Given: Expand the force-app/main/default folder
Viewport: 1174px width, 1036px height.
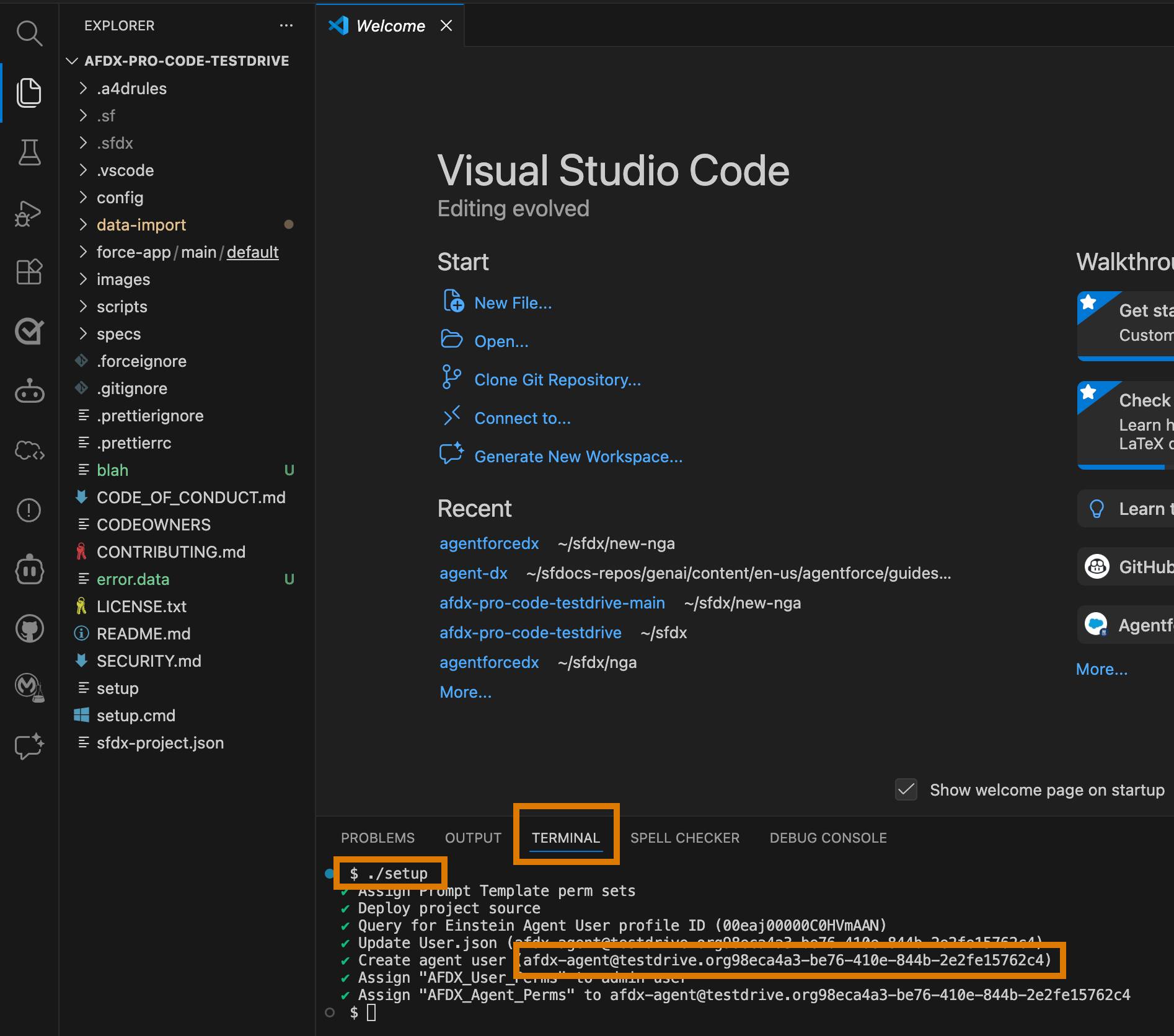Looking at the screenshot, I should pyautogui.click(x=83, y=252).
